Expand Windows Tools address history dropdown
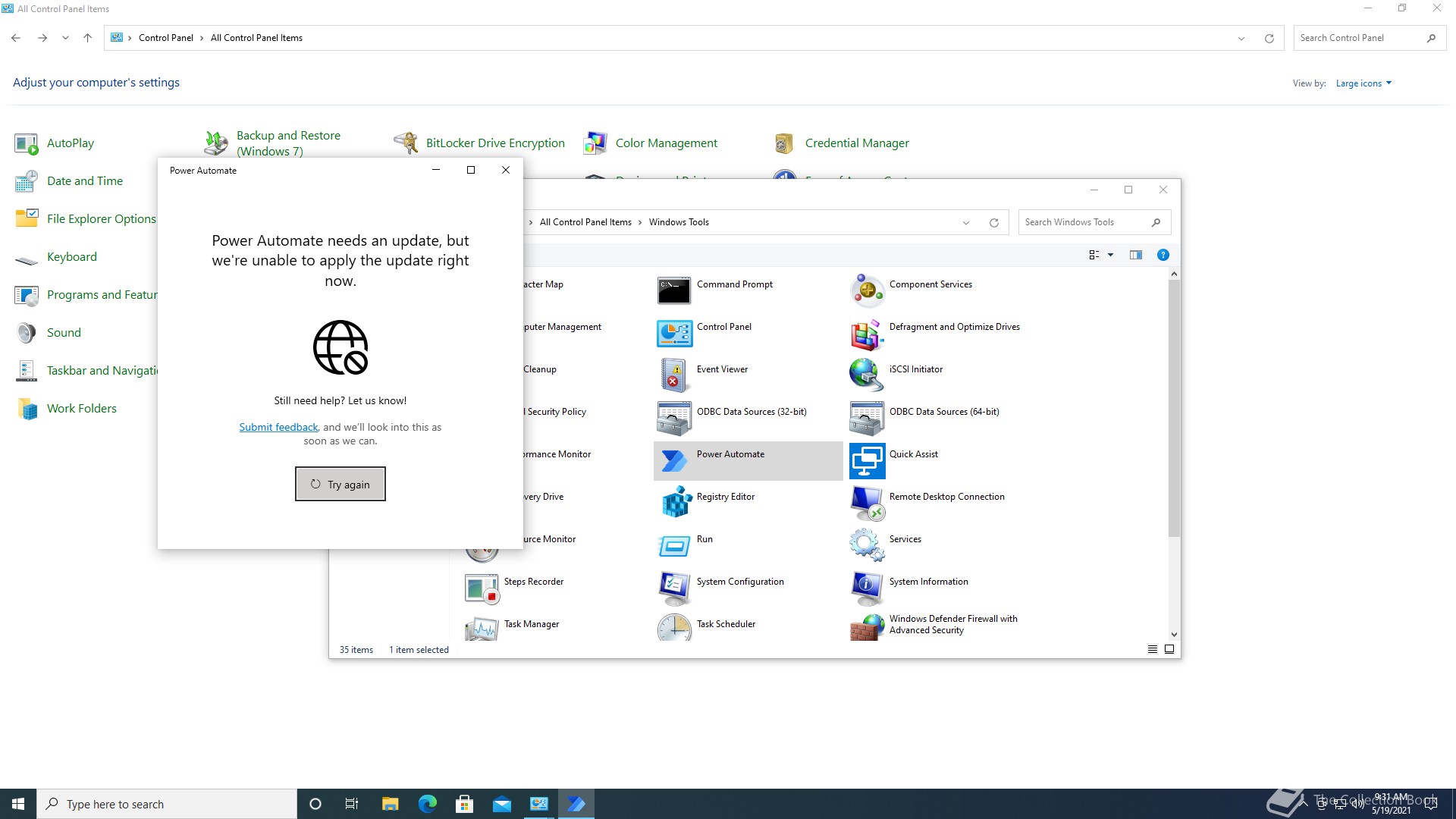The height and width of the screenshot is (819, 1456). pos(966,223)
